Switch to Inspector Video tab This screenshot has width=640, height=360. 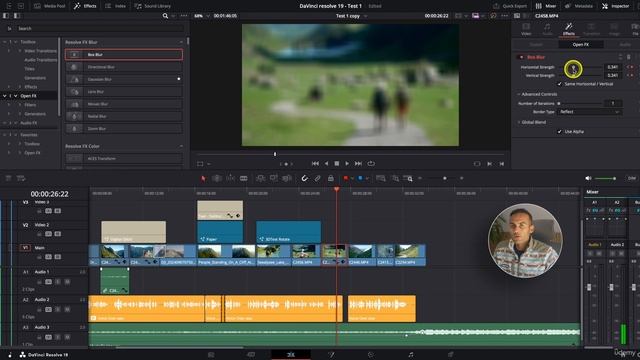click(x=526, y=29)
